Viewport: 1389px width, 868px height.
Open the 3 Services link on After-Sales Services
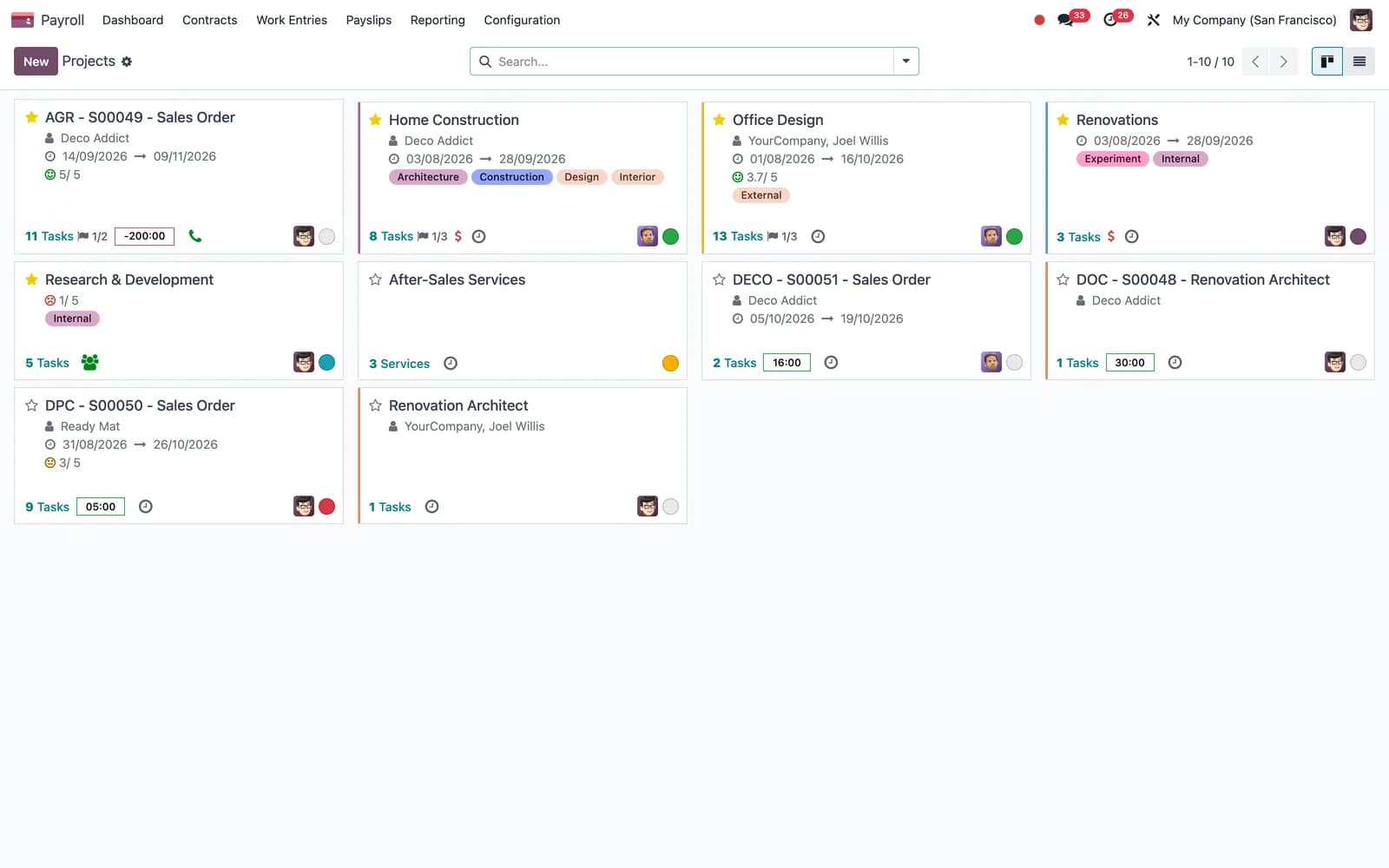(x=399, y=364)
